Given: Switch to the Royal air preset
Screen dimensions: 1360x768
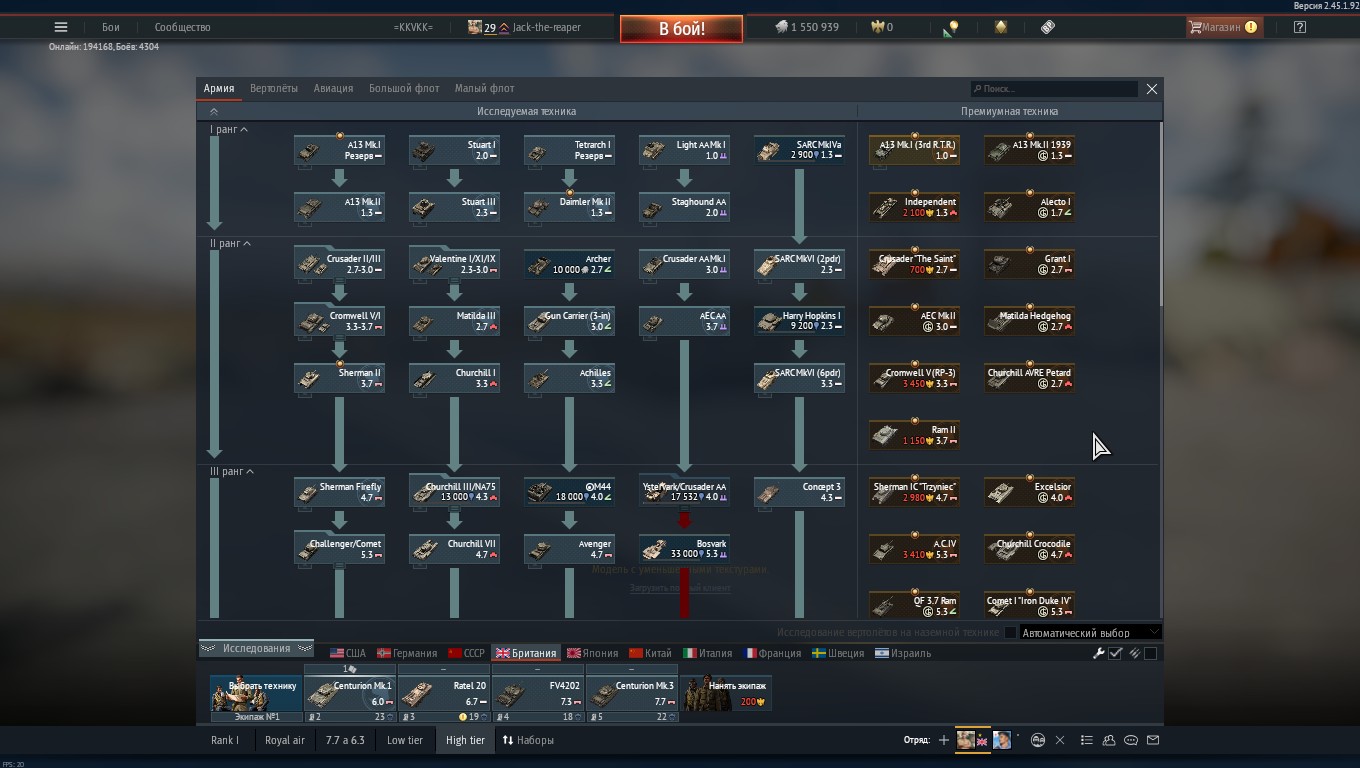Looking at the screenshot, I should pyautogui.click(x=285, y=740).
